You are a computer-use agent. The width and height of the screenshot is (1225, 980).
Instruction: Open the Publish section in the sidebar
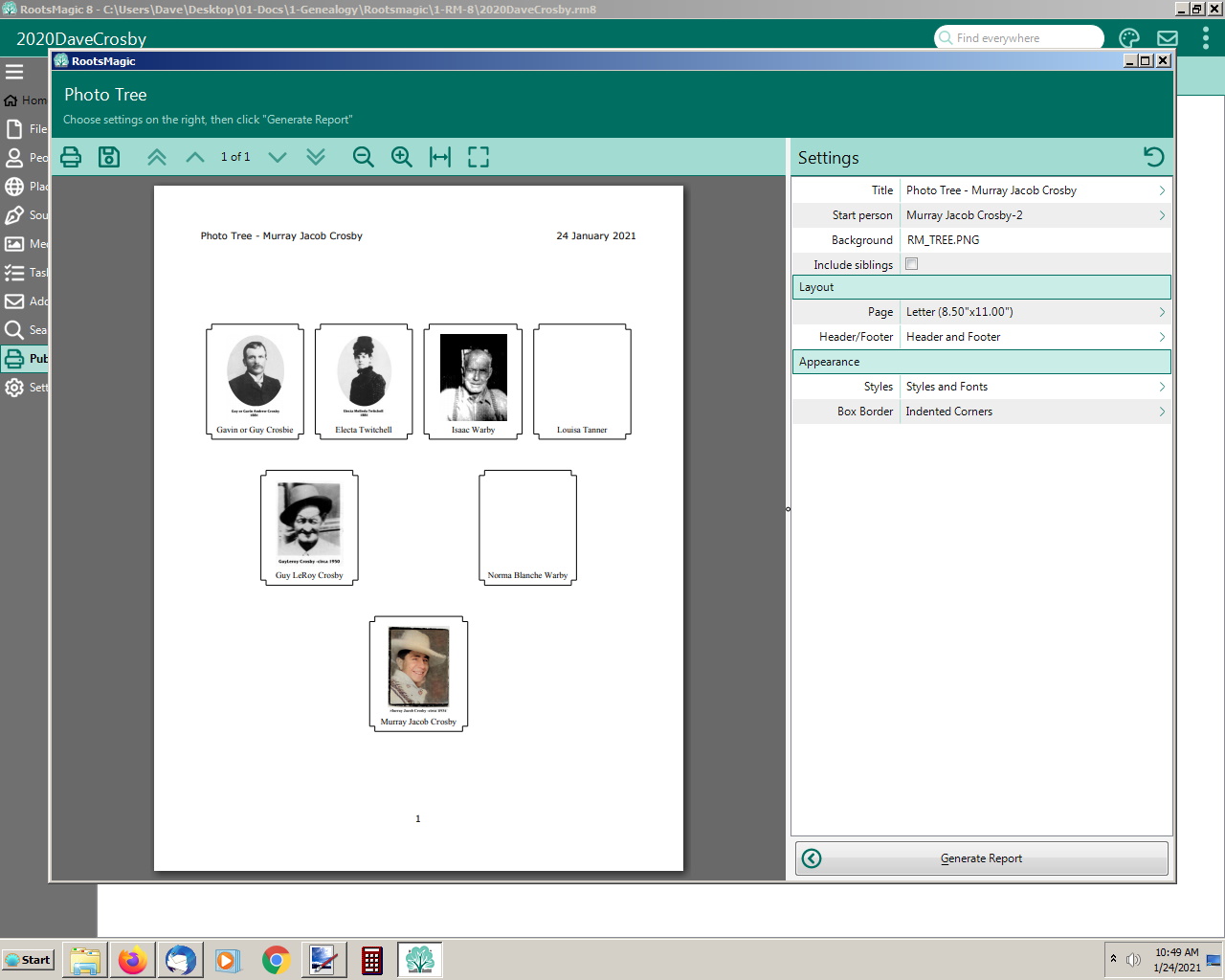pos(25,359)
